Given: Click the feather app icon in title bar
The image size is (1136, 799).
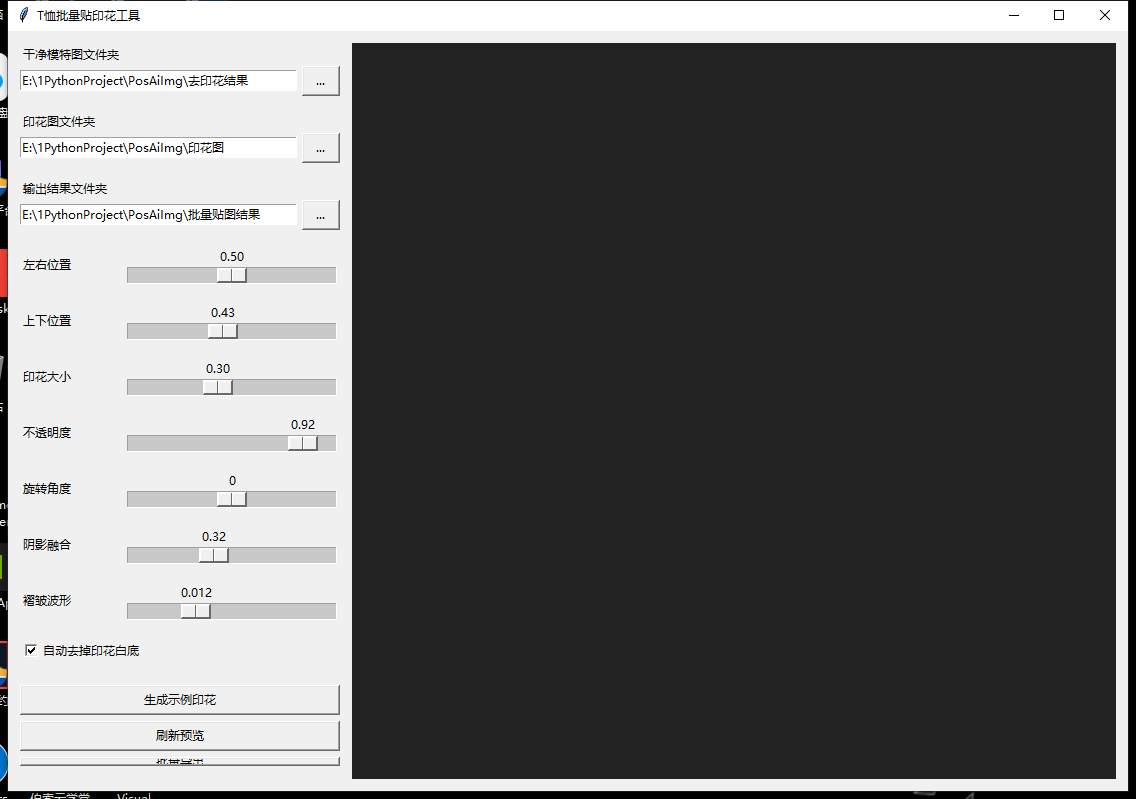Looking at the screenshot, I should 25,15.
